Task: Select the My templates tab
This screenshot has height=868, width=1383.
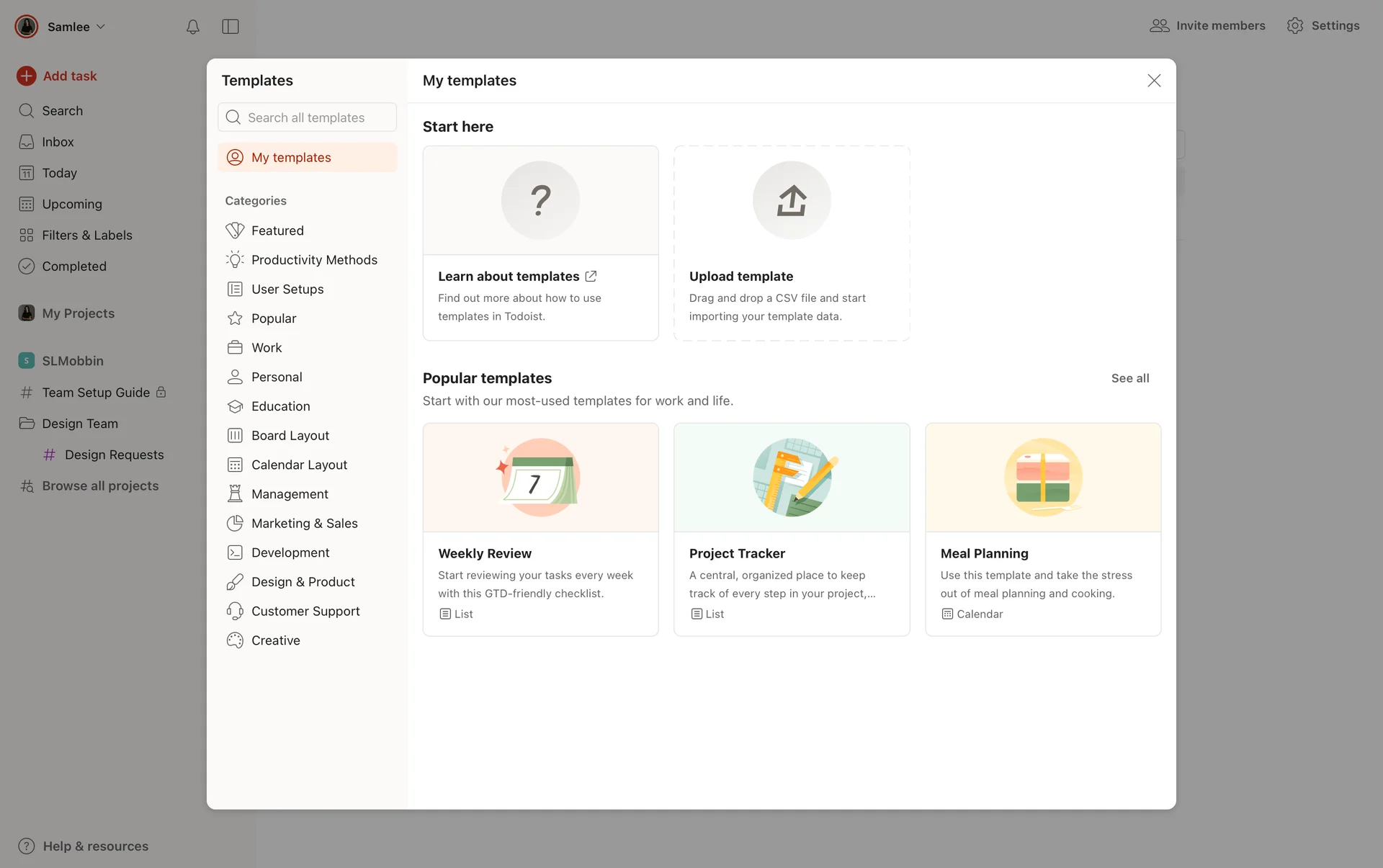Action: pos(291,158)
